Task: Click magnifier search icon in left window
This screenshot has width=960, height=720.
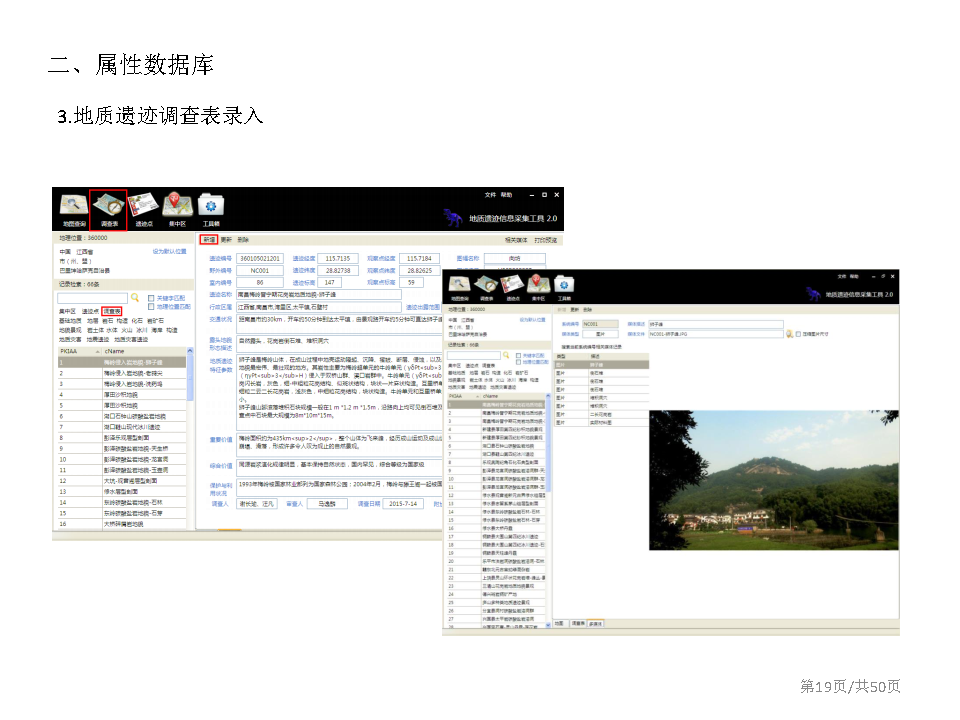Action: click(135, 298)
